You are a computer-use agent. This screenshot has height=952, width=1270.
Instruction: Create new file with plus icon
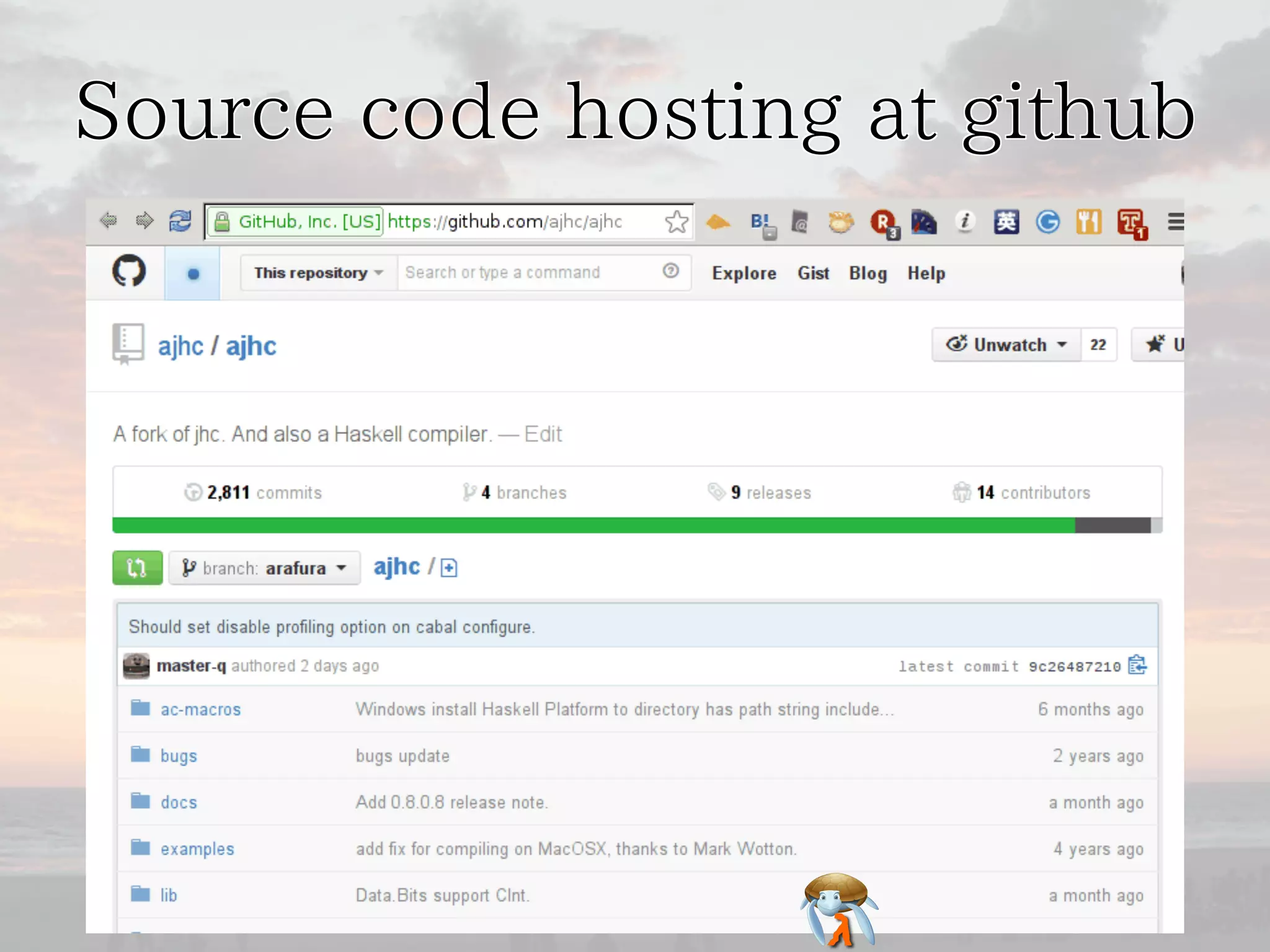point(449,568)
